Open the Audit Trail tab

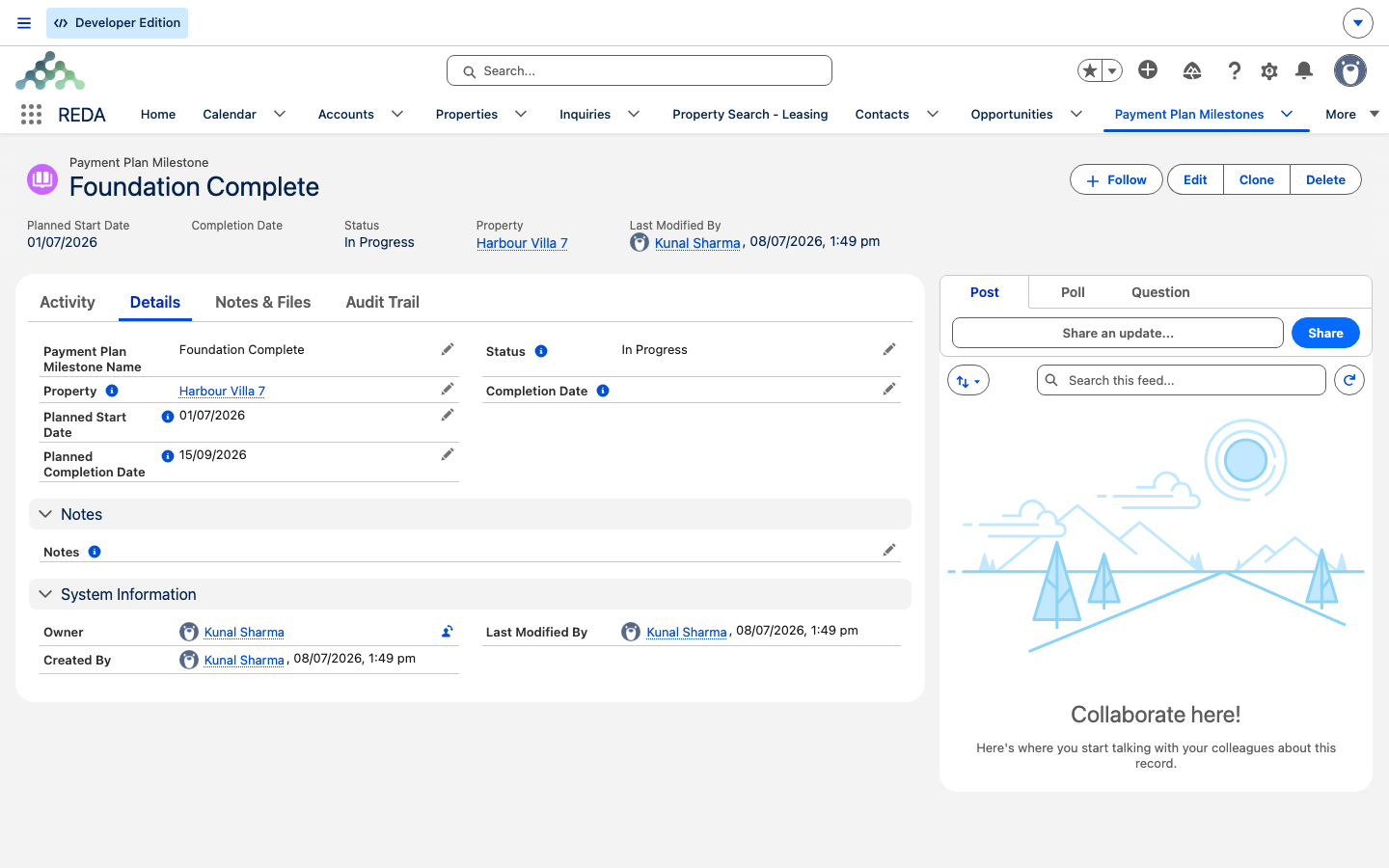click(383, 302)
